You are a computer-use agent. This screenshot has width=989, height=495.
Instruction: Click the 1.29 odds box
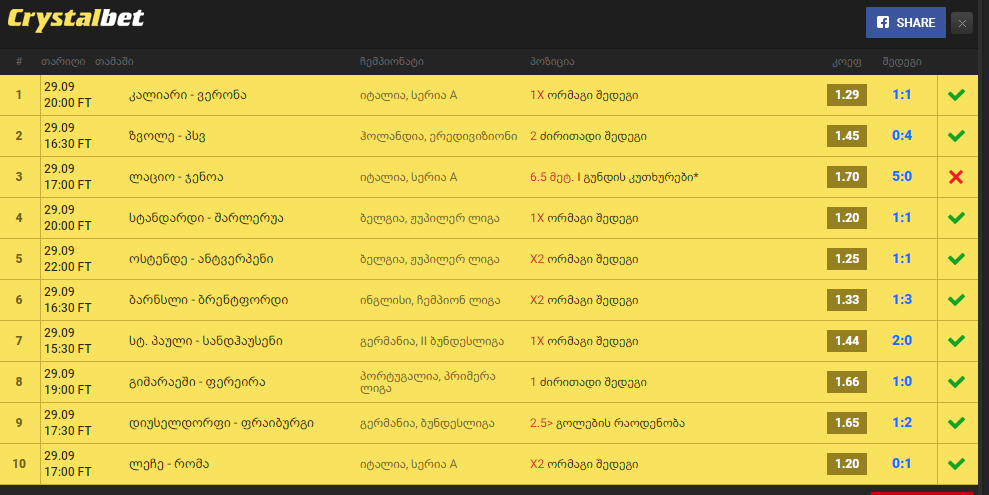846,95
